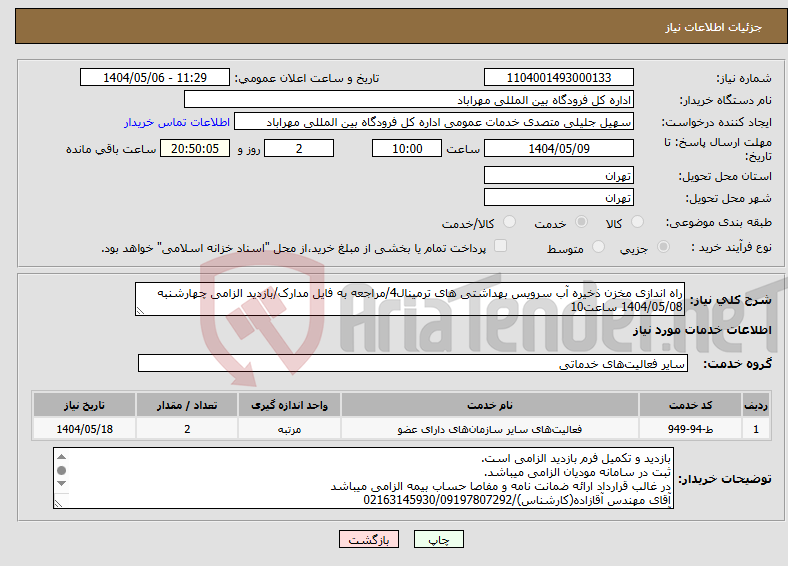Screen dimensions: 788x566
Task: Select the متوسط purchase type radio
Action: coord(599,246)
